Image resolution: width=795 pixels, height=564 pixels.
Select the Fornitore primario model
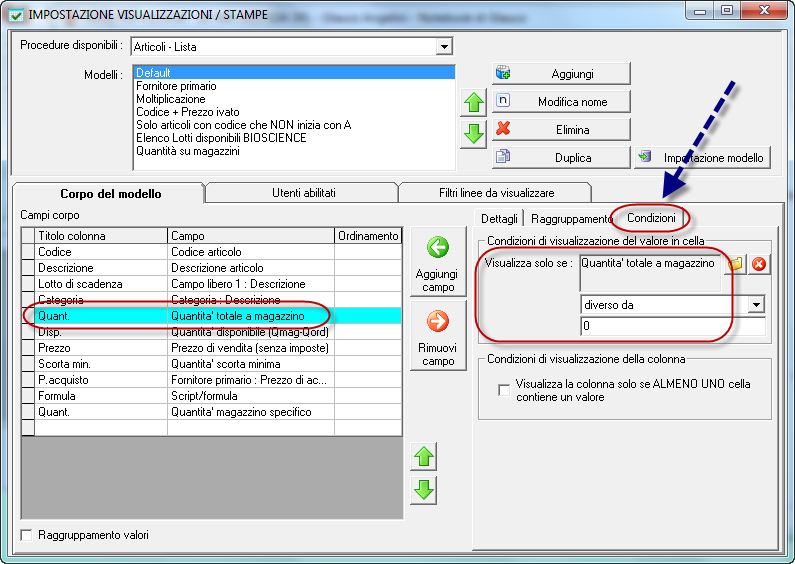tap(294, 86)
